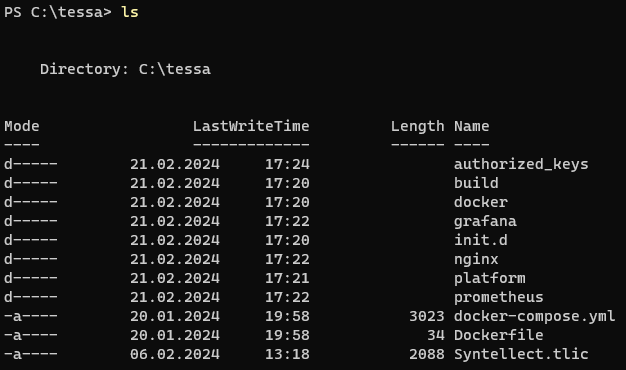Click the Mode column header

click(22, 126)
